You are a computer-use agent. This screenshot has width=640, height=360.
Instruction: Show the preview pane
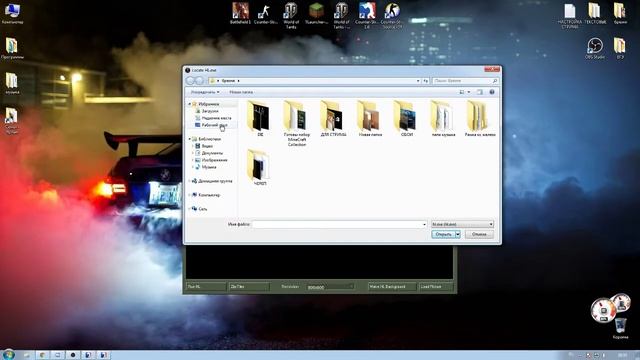point(480,92)
